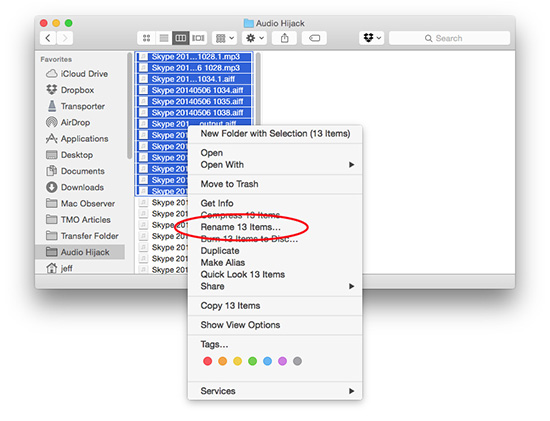
Task: Choose Tags... from the context menu
Action: (275, 344)
